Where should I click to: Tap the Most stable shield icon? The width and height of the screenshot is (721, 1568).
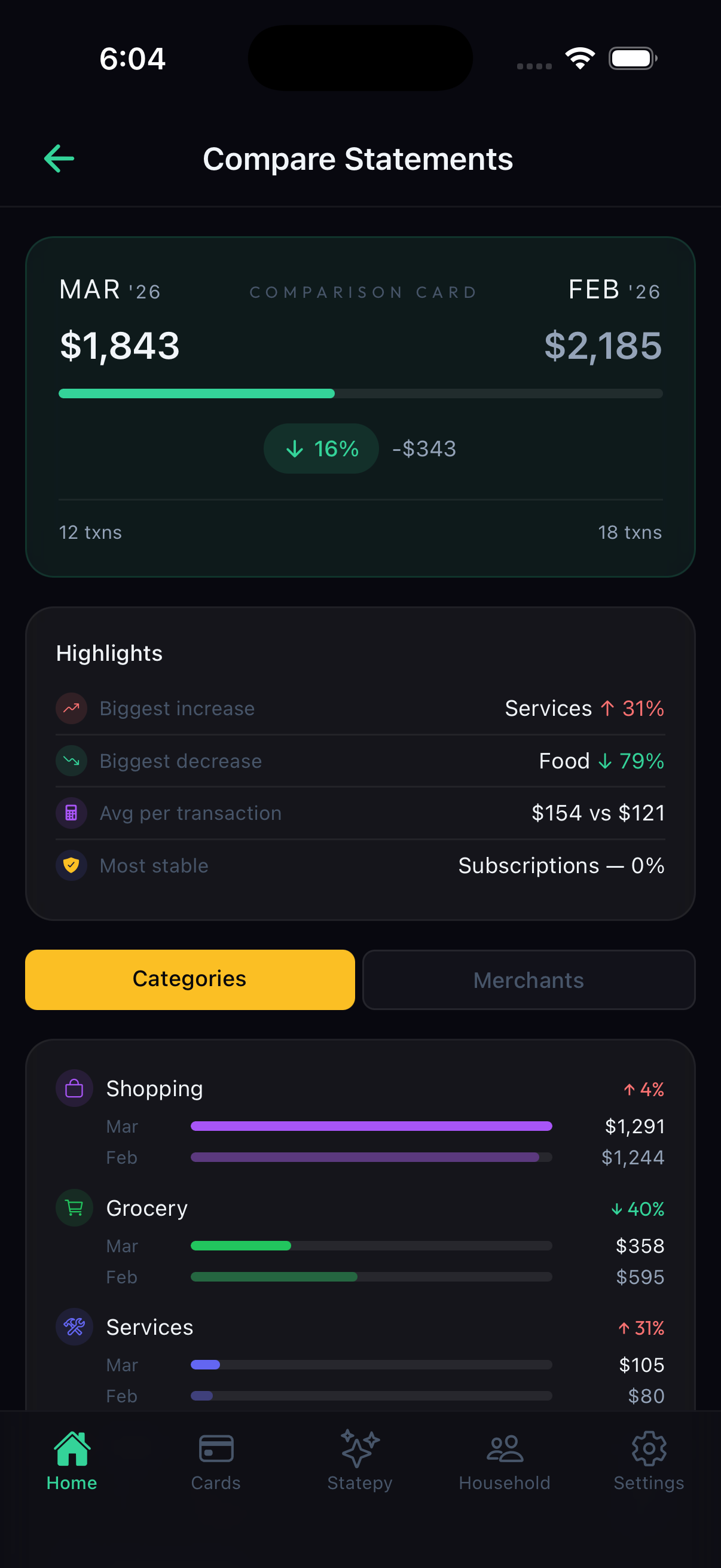(71, 865)
